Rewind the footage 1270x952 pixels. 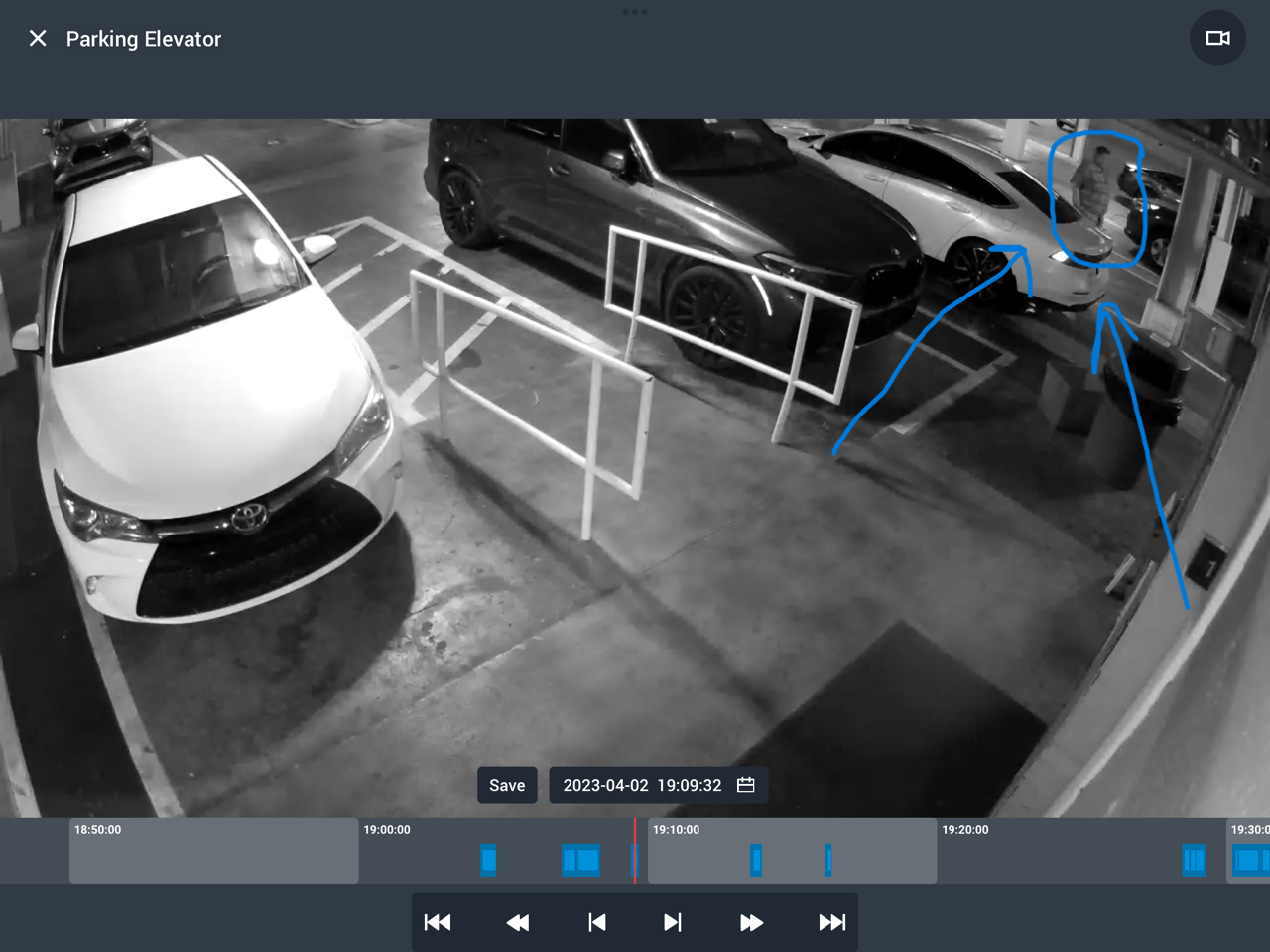517,922
